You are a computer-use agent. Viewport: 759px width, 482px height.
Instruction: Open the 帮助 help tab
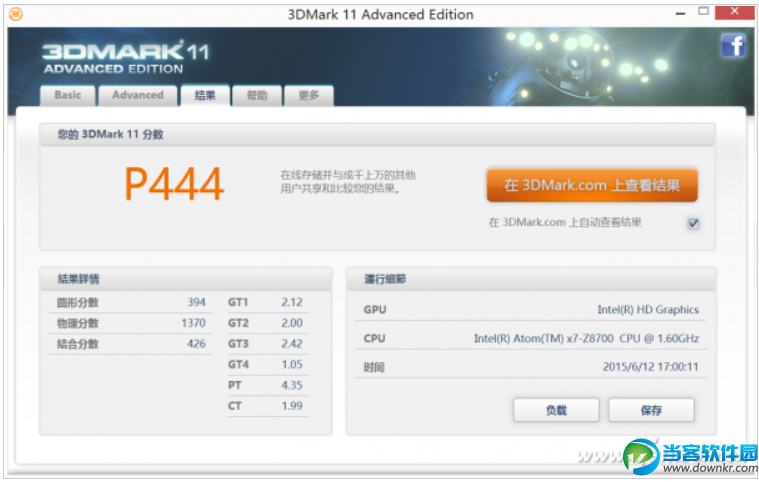(x=257, y=95)
